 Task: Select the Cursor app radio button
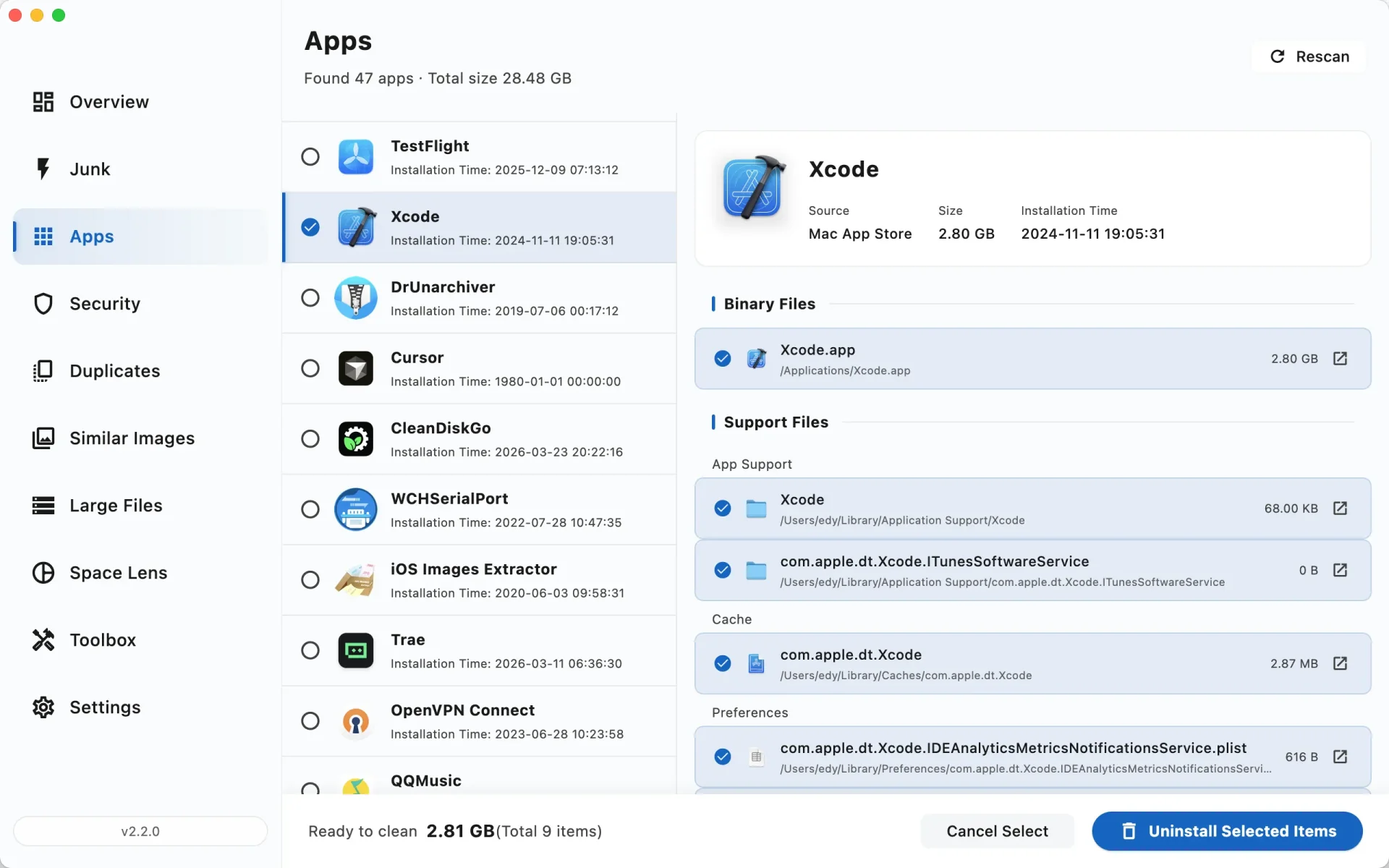(310, 368)
